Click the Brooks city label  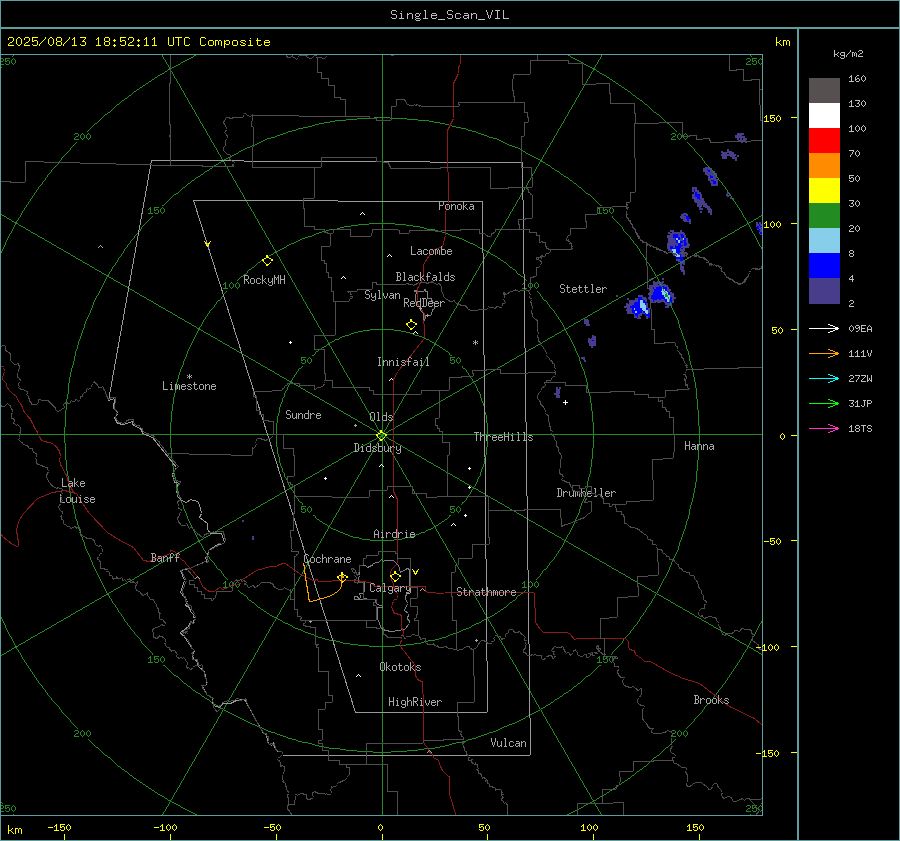711,700
